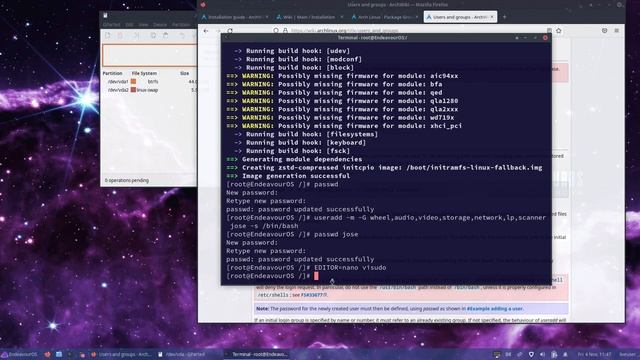The image size is (640, 360).
Task: Open new Firefox tab with plus button
Action: pos(504,17)
